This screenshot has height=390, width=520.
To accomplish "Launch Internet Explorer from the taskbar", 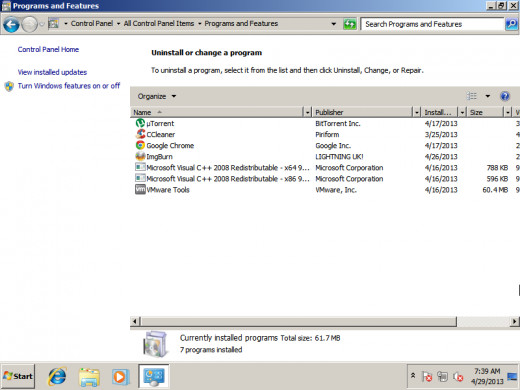I will coord(57,376).
